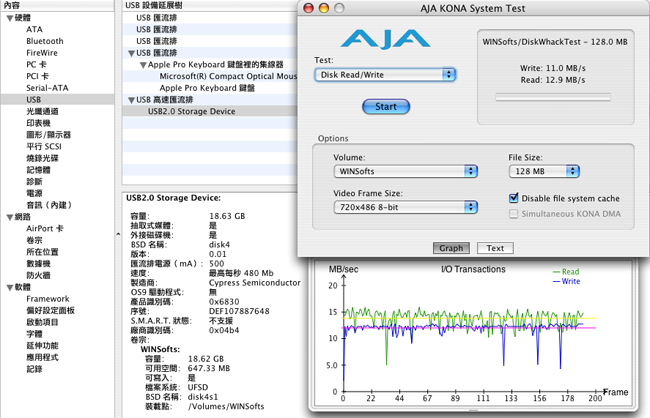Close the AJA KONA System Test window
The width and height of the screenshot is (650, 418).
point(308,8)
